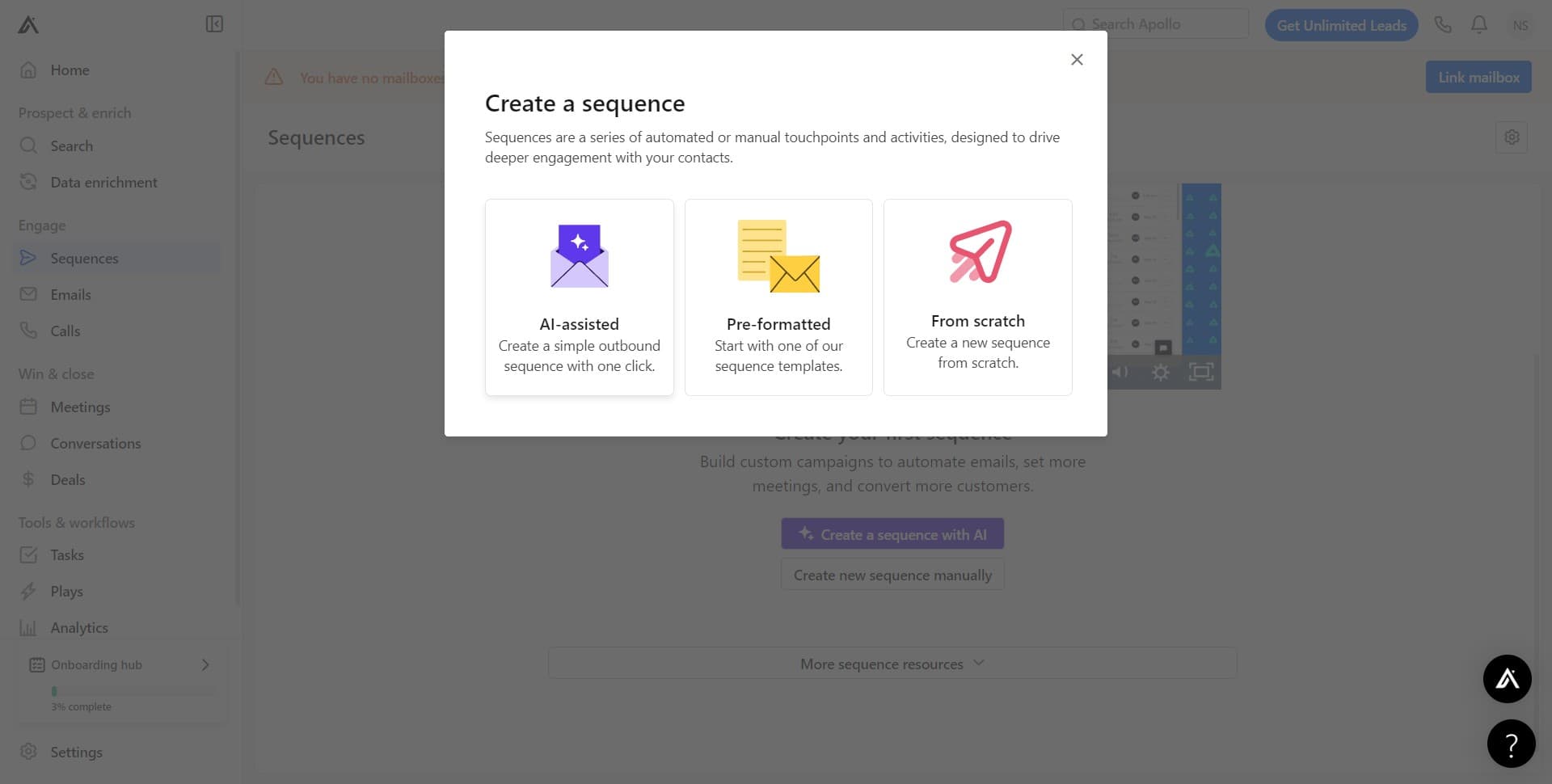Select the Plays lightning icon

click(28, 591)
